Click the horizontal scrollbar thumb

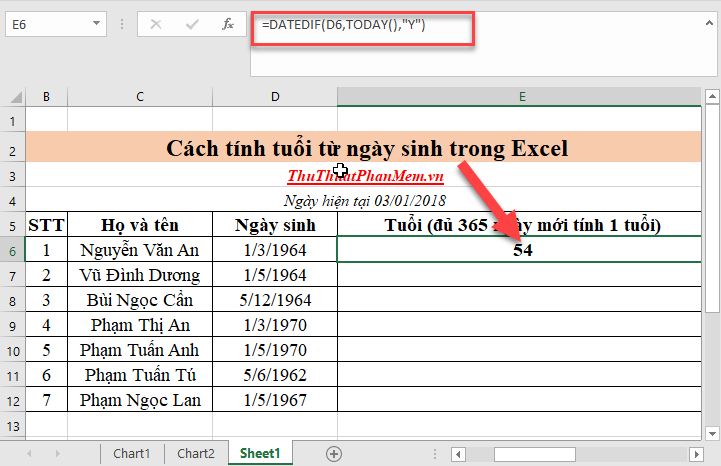[535, 454]
